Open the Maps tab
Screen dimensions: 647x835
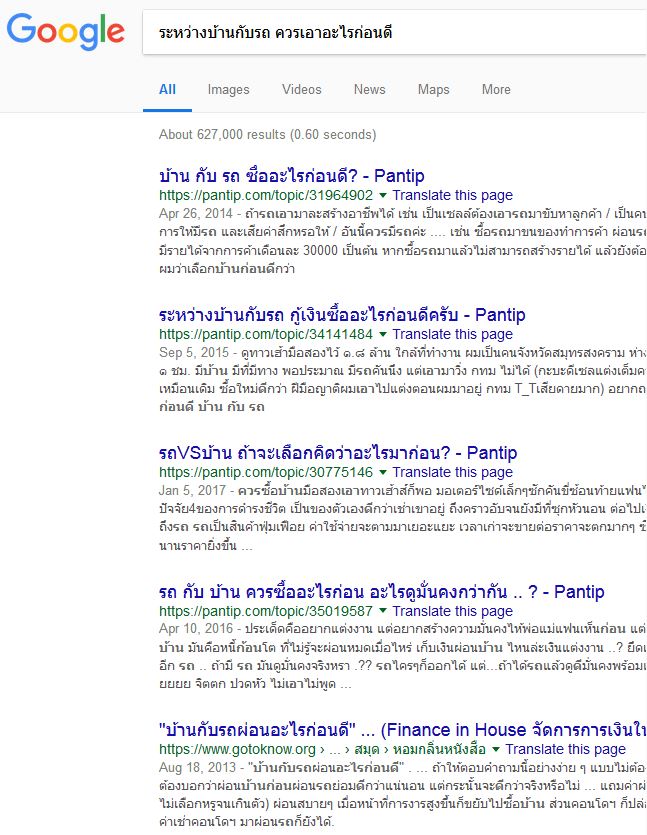(x=433, y=89)
